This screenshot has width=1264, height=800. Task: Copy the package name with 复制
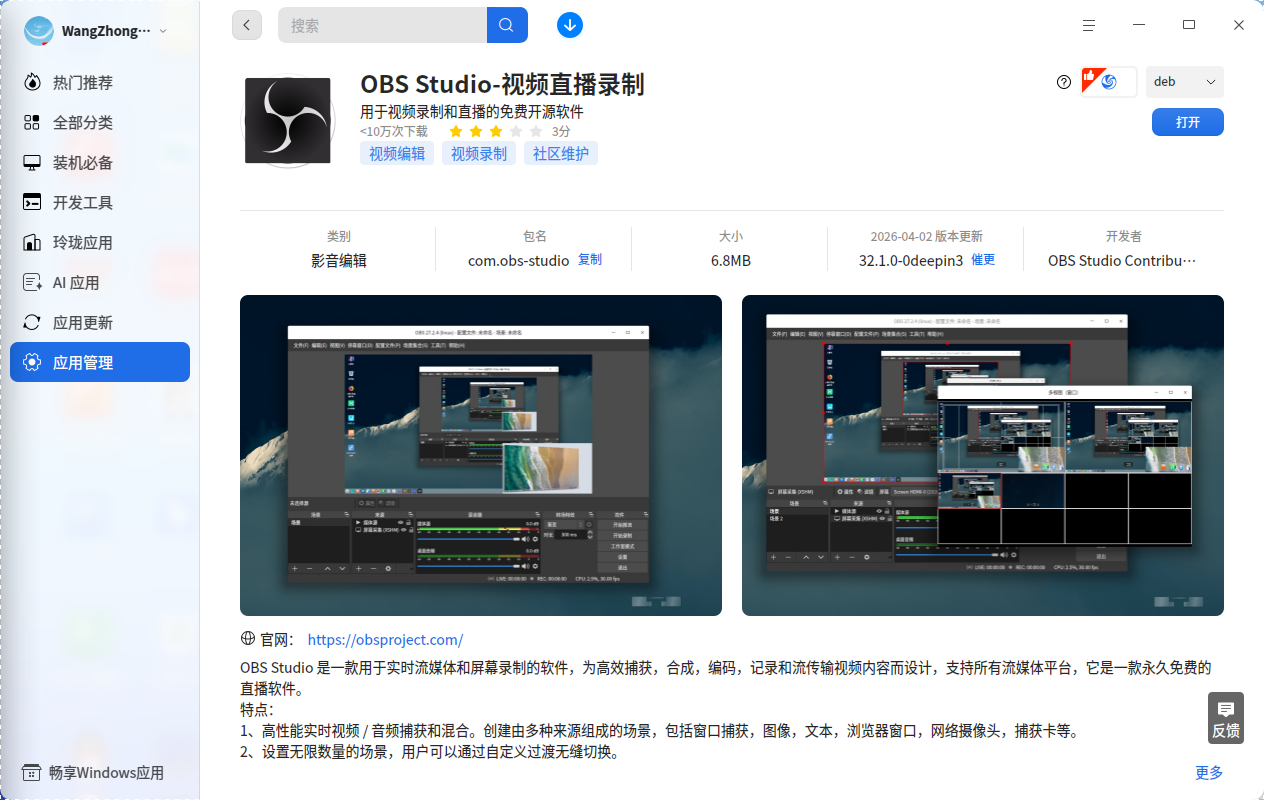[x=590, y=260]
